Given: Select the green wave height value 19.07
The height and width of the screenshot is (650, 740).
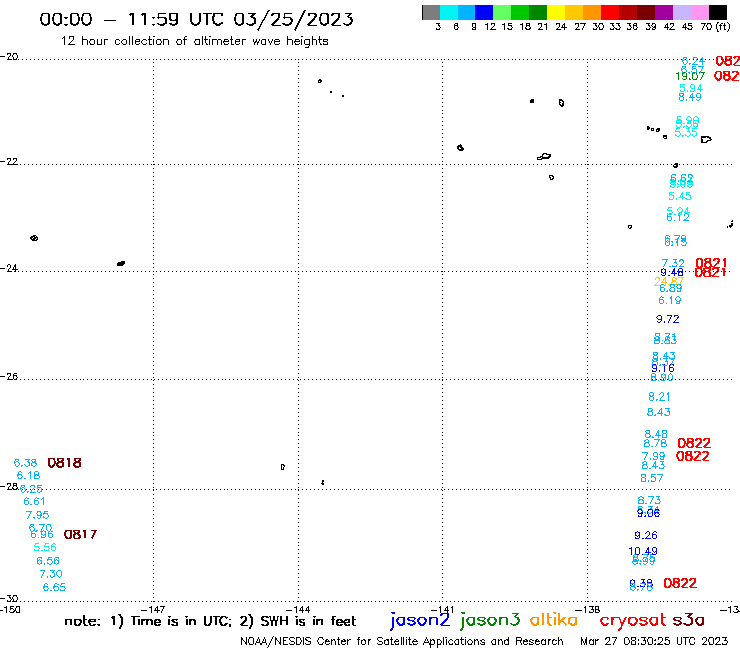Looking at the screenshot, I should pyautogui.click(x=690, y=76).
